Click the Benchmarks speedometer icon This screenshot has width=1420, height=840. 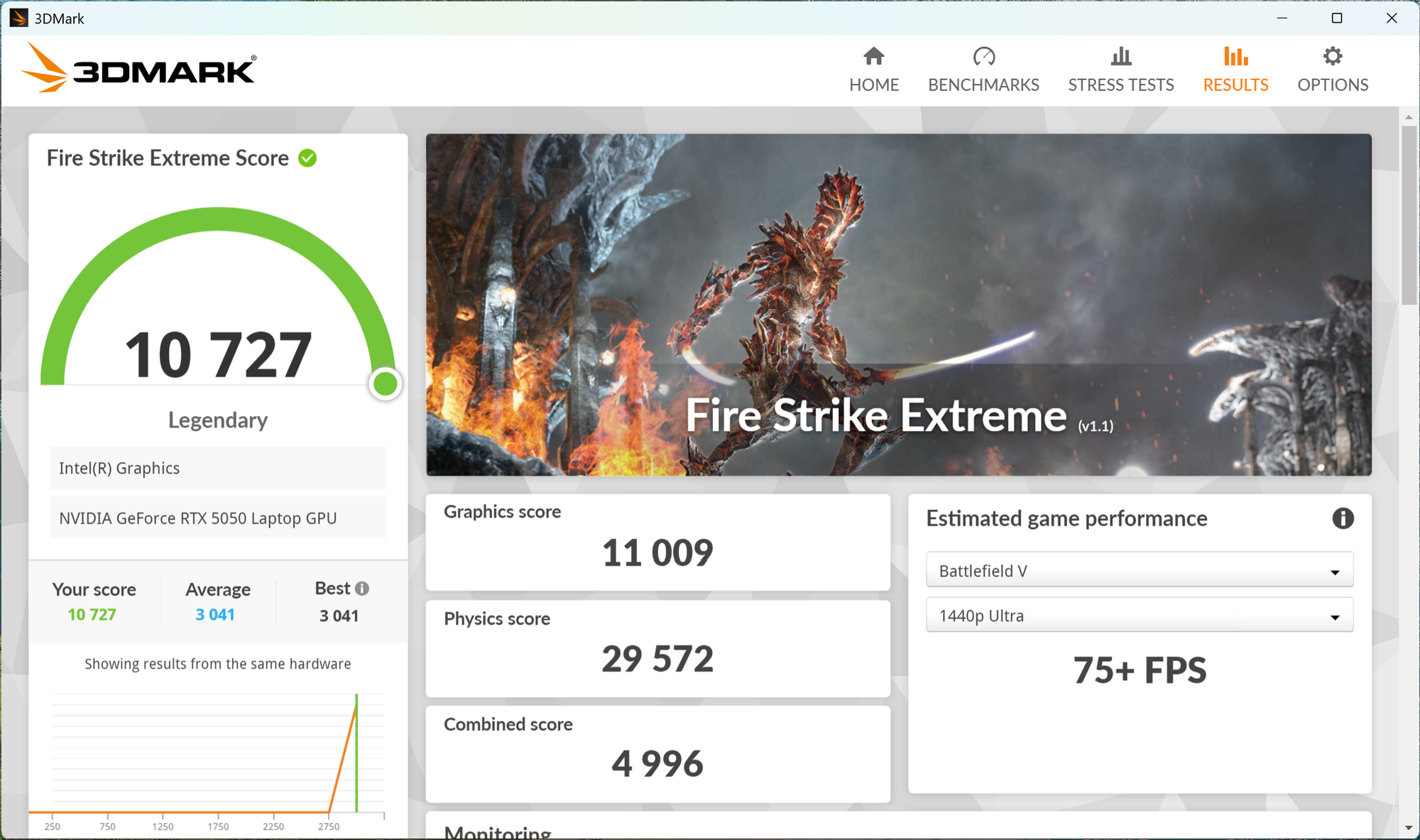point(984,56)
